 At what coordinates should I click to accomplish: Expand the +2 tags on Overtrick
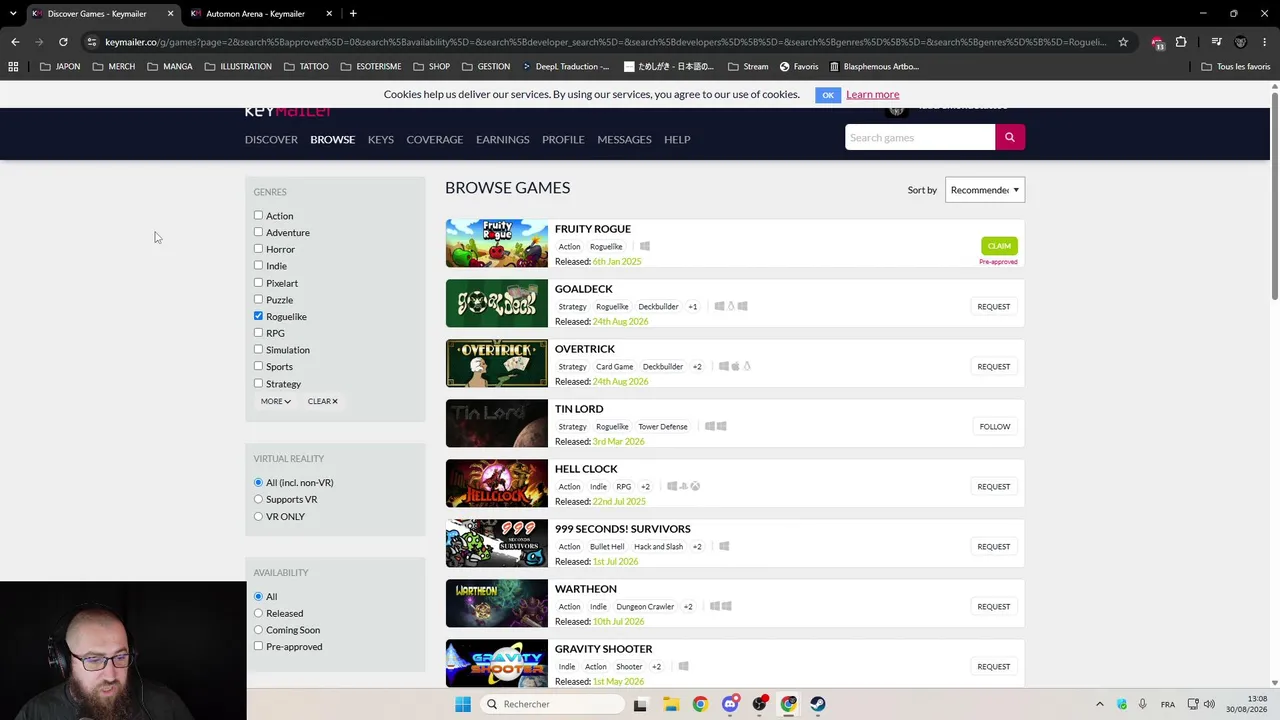coord(697,367)
